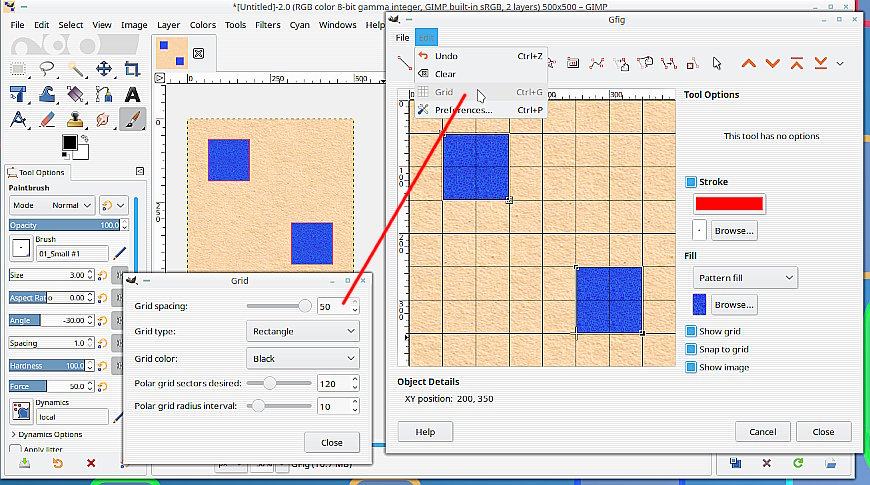The height and width of the screenshot is (485, 870).
Task: Lower selected object in Gfig
Action: (x=772, y=63)
